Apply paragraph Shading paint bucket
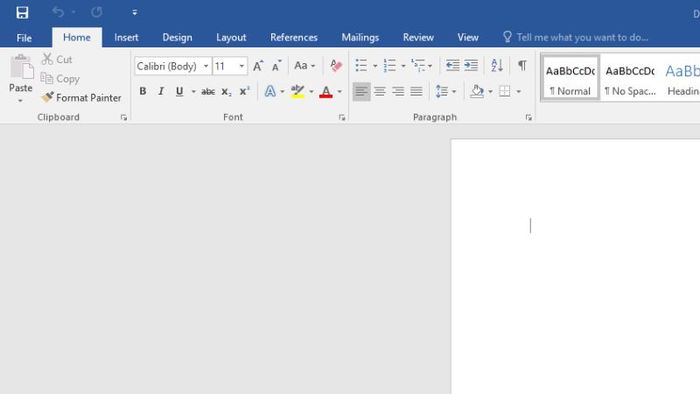 (477, 91)
